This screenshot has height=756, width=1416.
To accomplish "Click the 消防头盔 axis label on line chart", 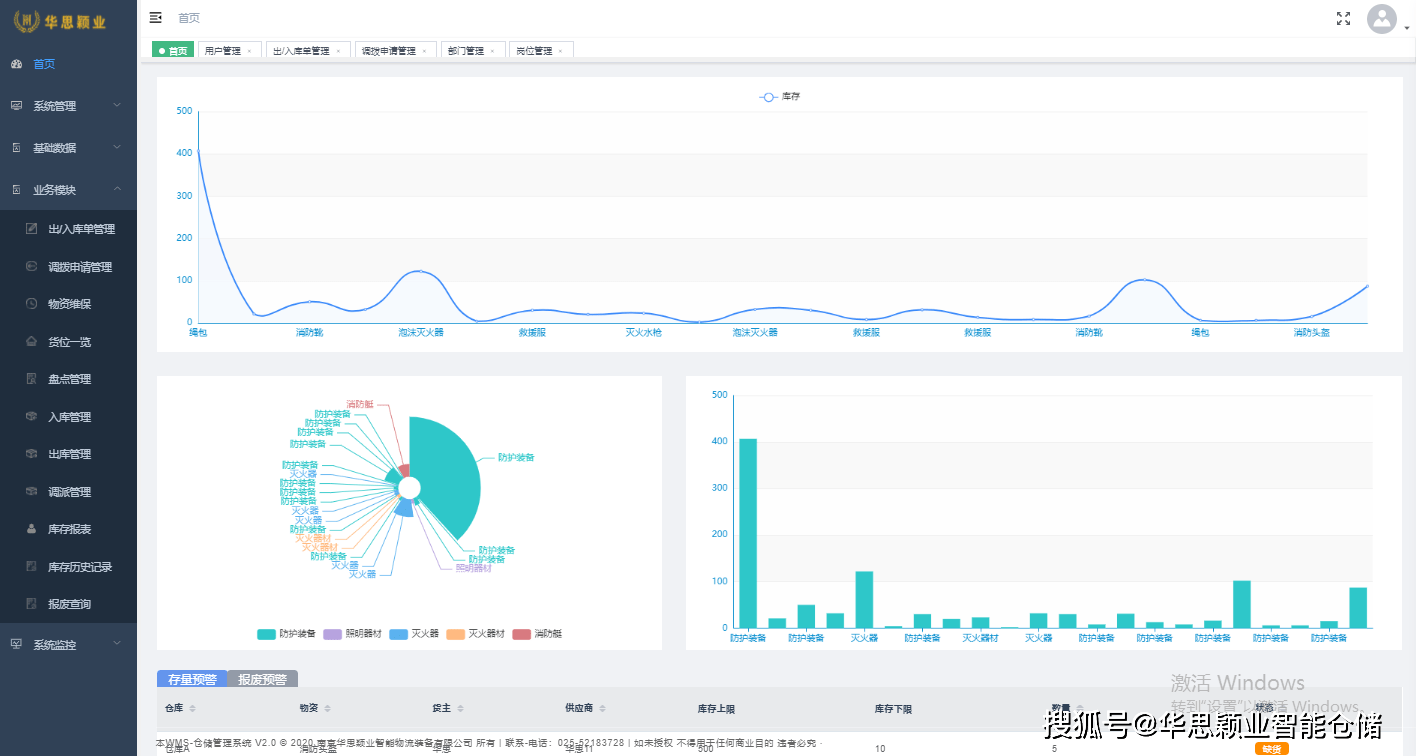I will click(x=1311, y=332).
